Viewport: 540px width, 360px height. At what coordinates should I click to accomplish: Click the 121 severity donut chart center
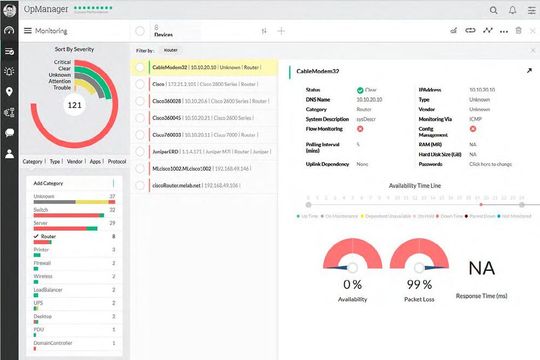click(x=74, y=105)
